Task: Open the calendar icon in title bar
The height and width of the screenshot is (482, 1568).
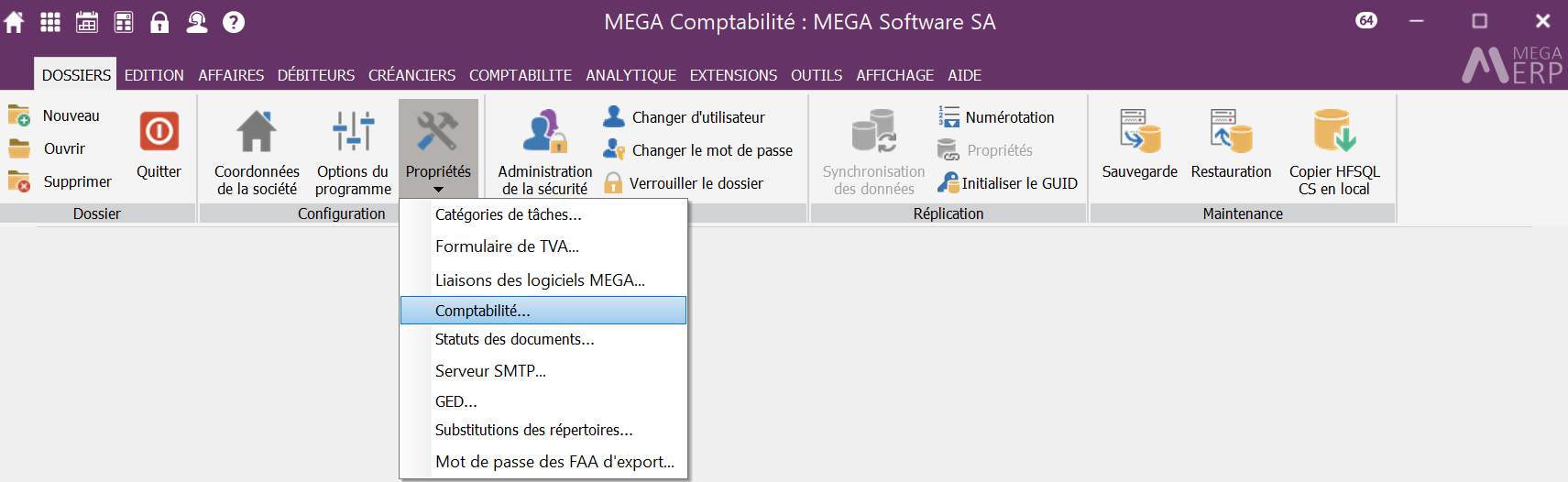Action: click(87, 22)
